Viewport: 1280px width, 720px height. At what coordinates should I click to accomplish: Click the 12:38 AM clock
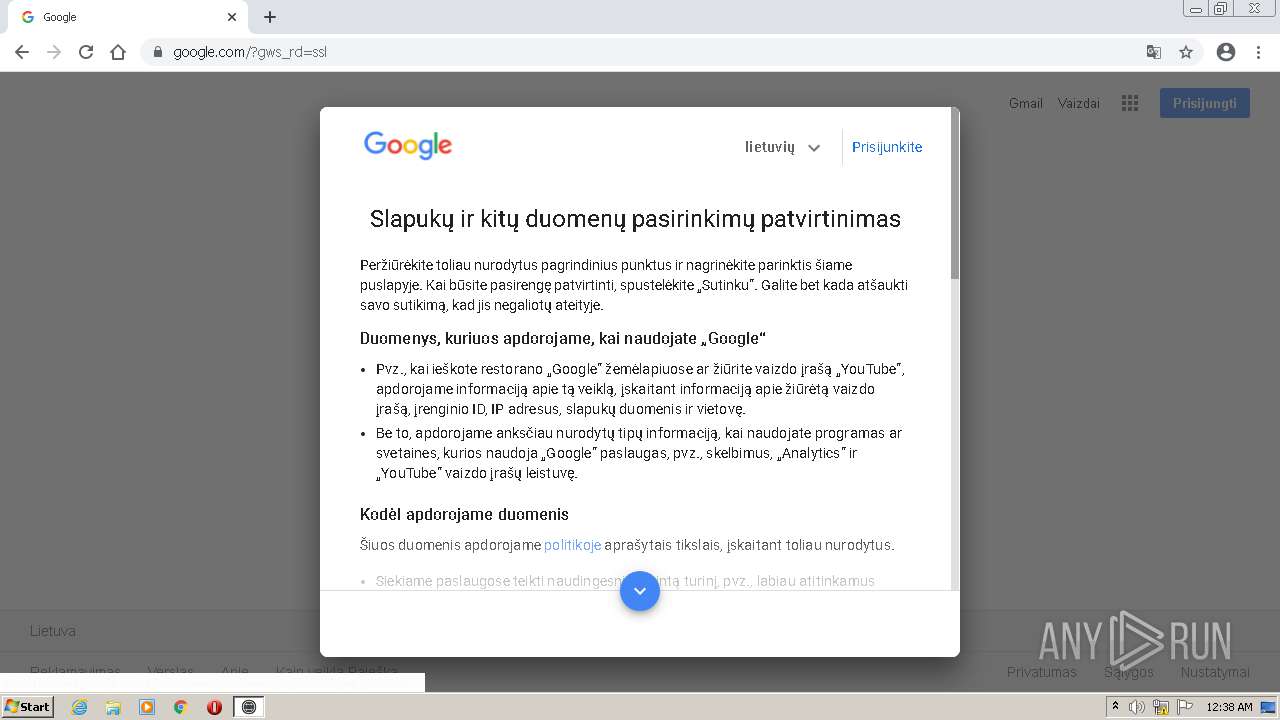1229,707
